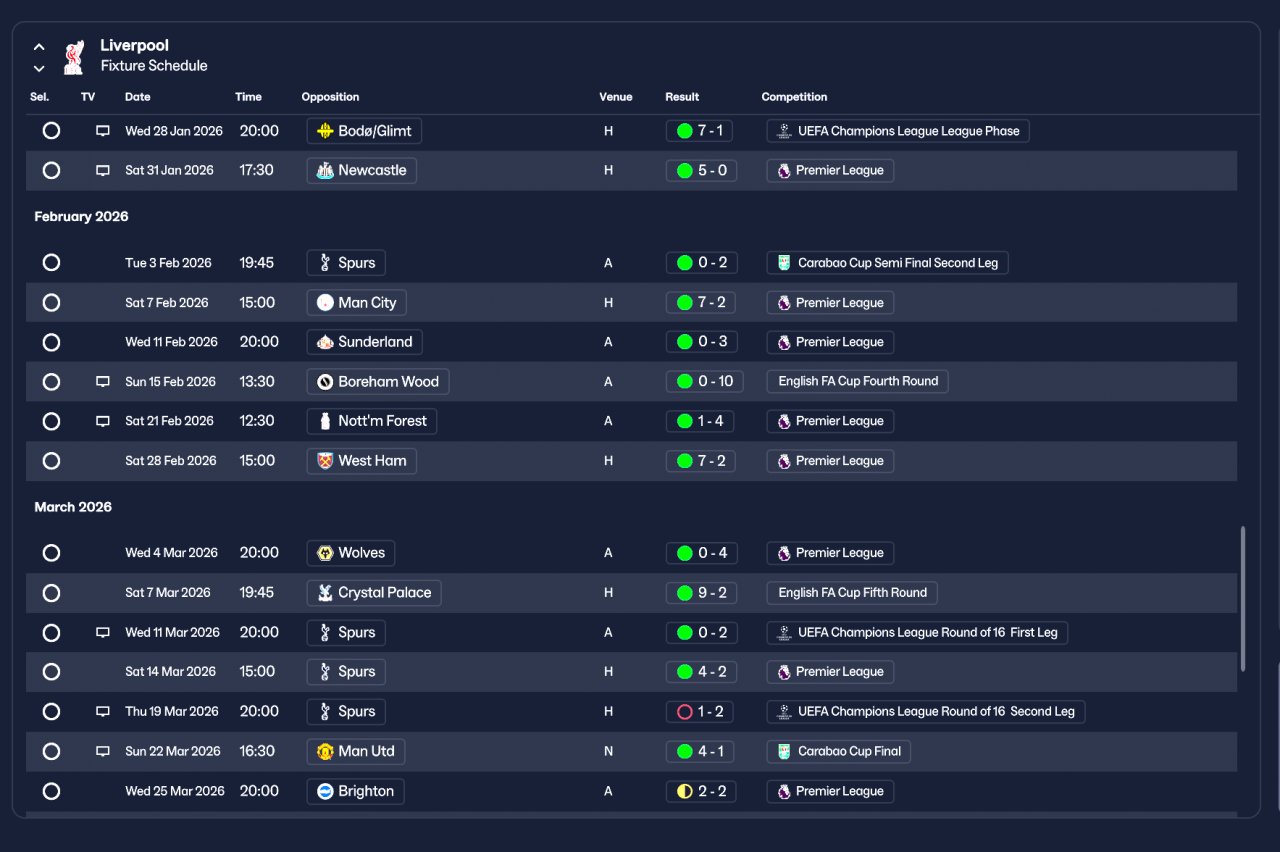Image resolution: width=1280 pixels, height=852 pixels.
Task: Click the green win indicator on 0 - 10 result
Action: (685, 382)
